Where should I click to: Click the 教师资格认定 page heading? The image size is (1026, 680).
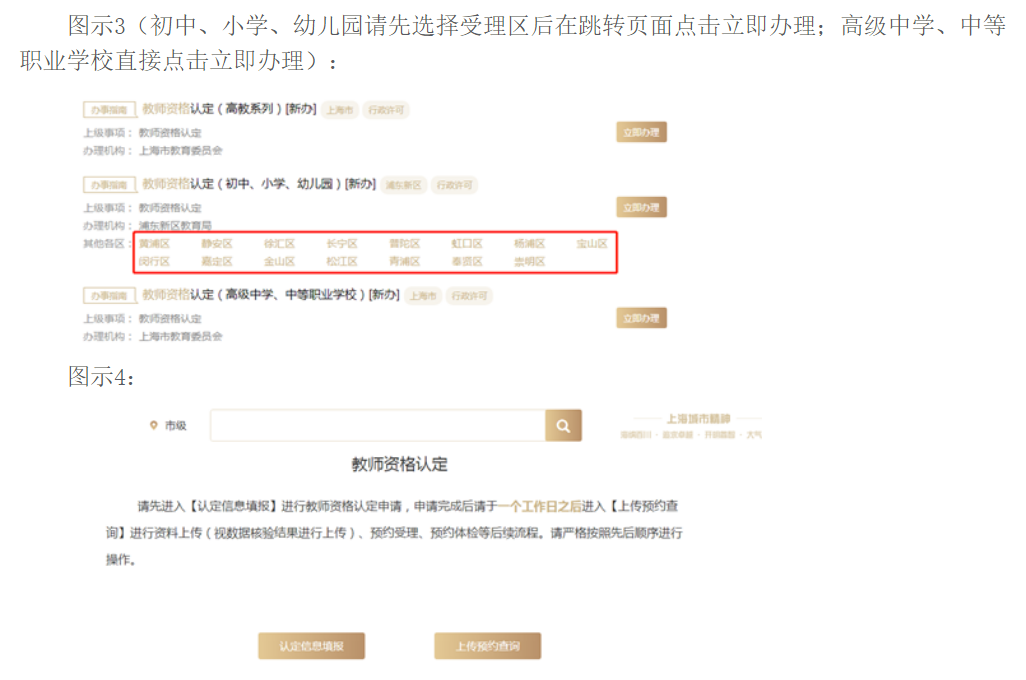[x=400, y=464]
